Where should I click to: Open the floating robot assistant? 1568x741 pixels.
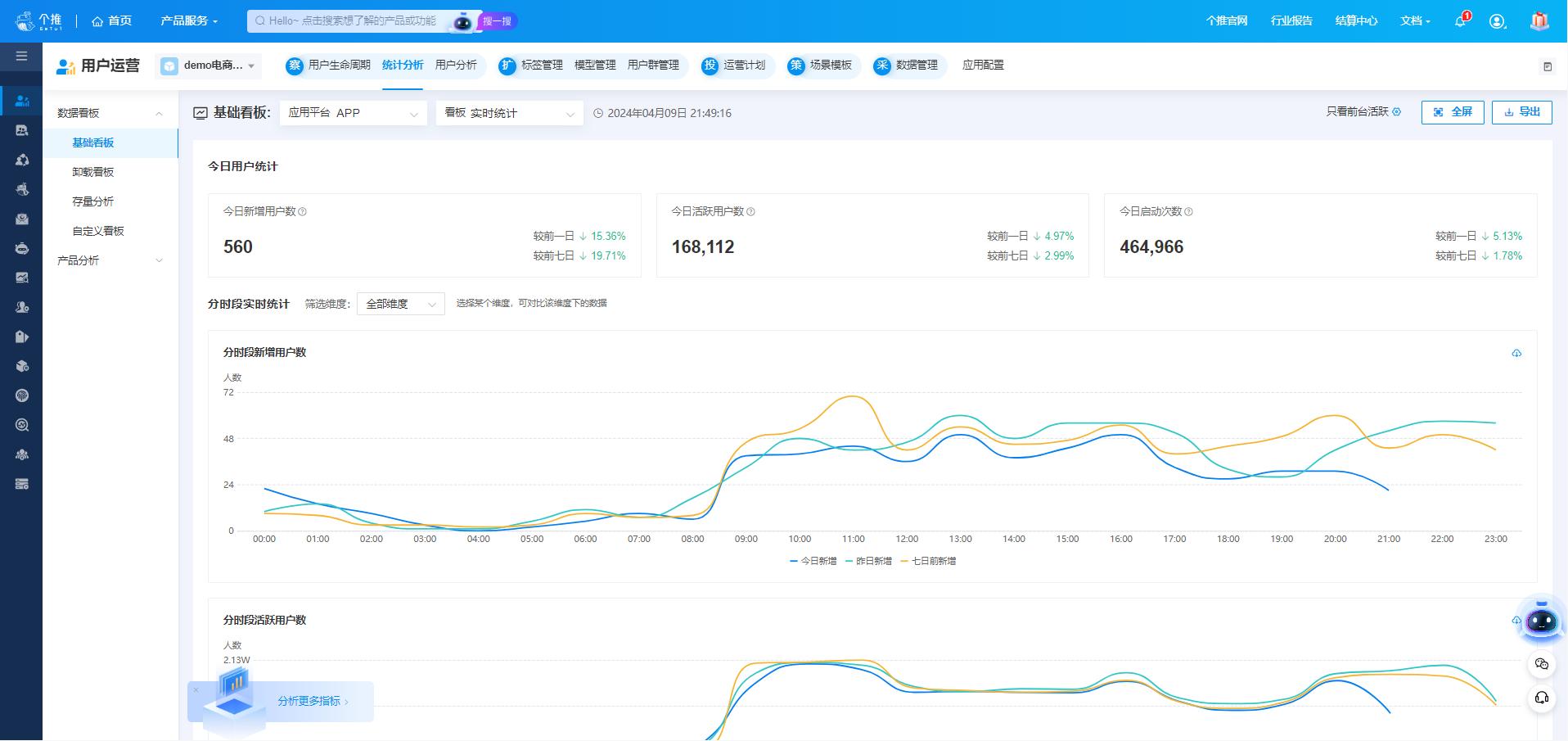click(x=1542, y=621)
